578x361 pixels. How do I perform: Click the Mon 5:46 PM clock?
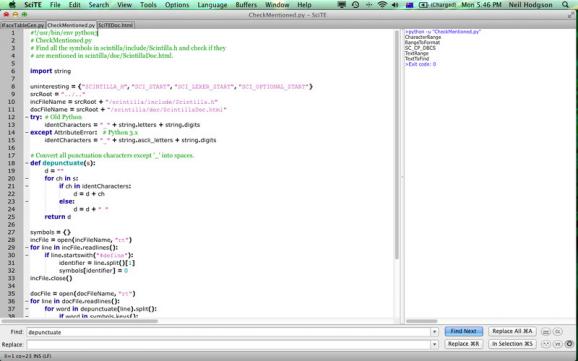point(481,5)
